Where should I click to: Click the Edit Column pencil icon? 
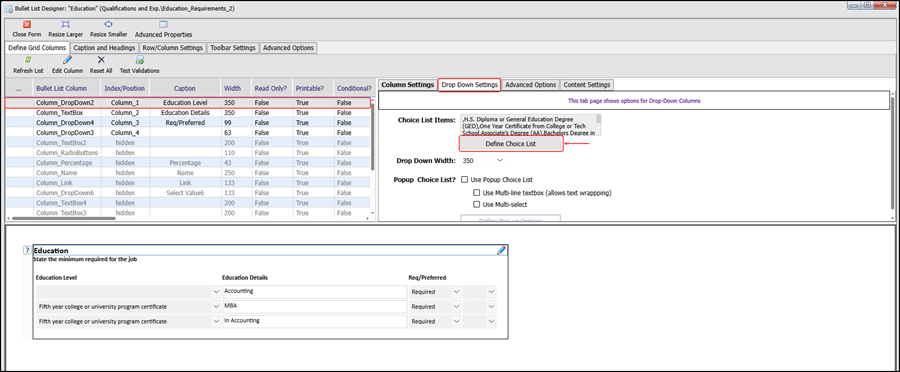[x=67, y=60]
